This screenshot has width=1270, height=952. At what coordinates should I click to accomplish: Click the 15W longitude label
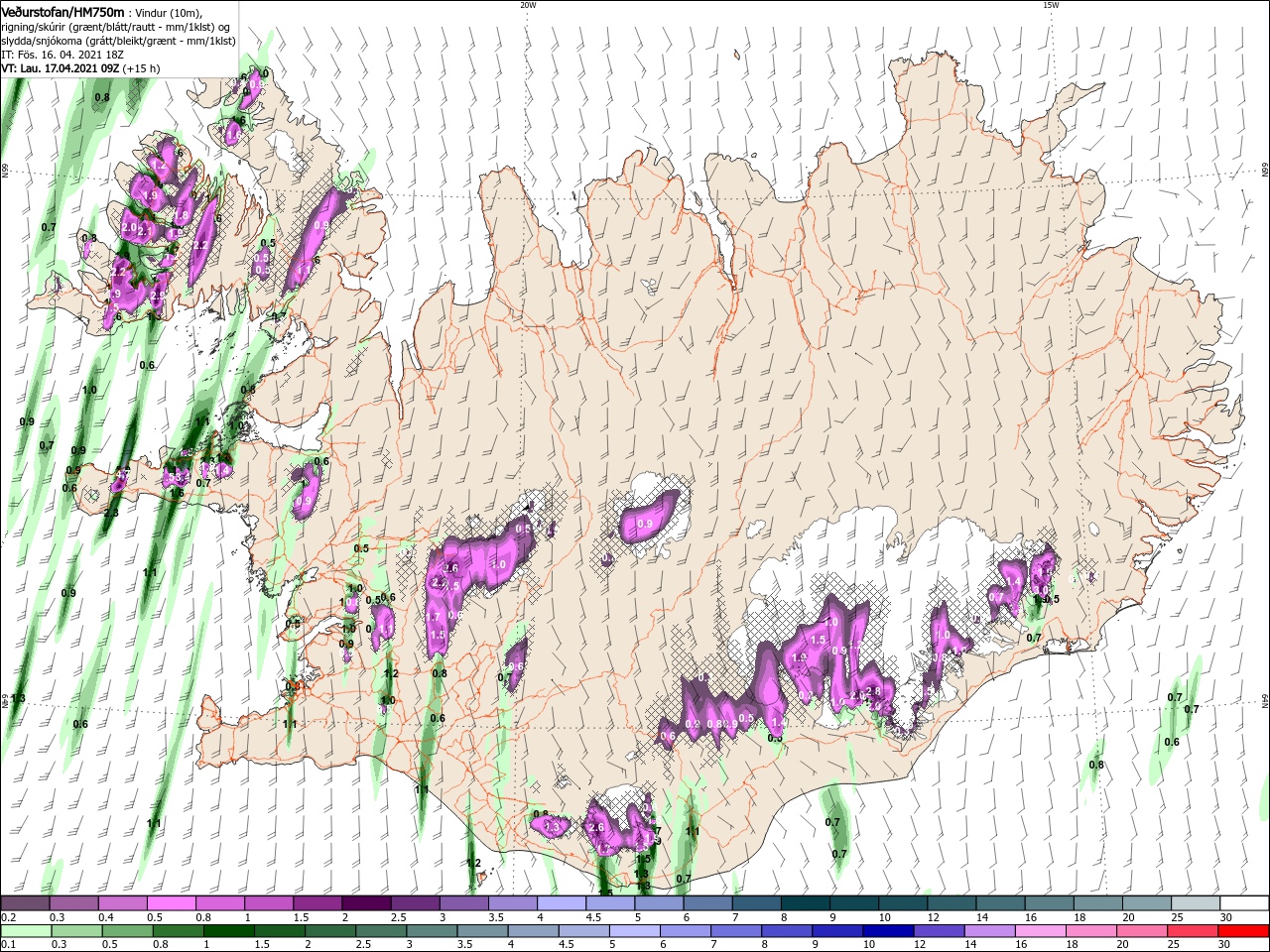1050,5
